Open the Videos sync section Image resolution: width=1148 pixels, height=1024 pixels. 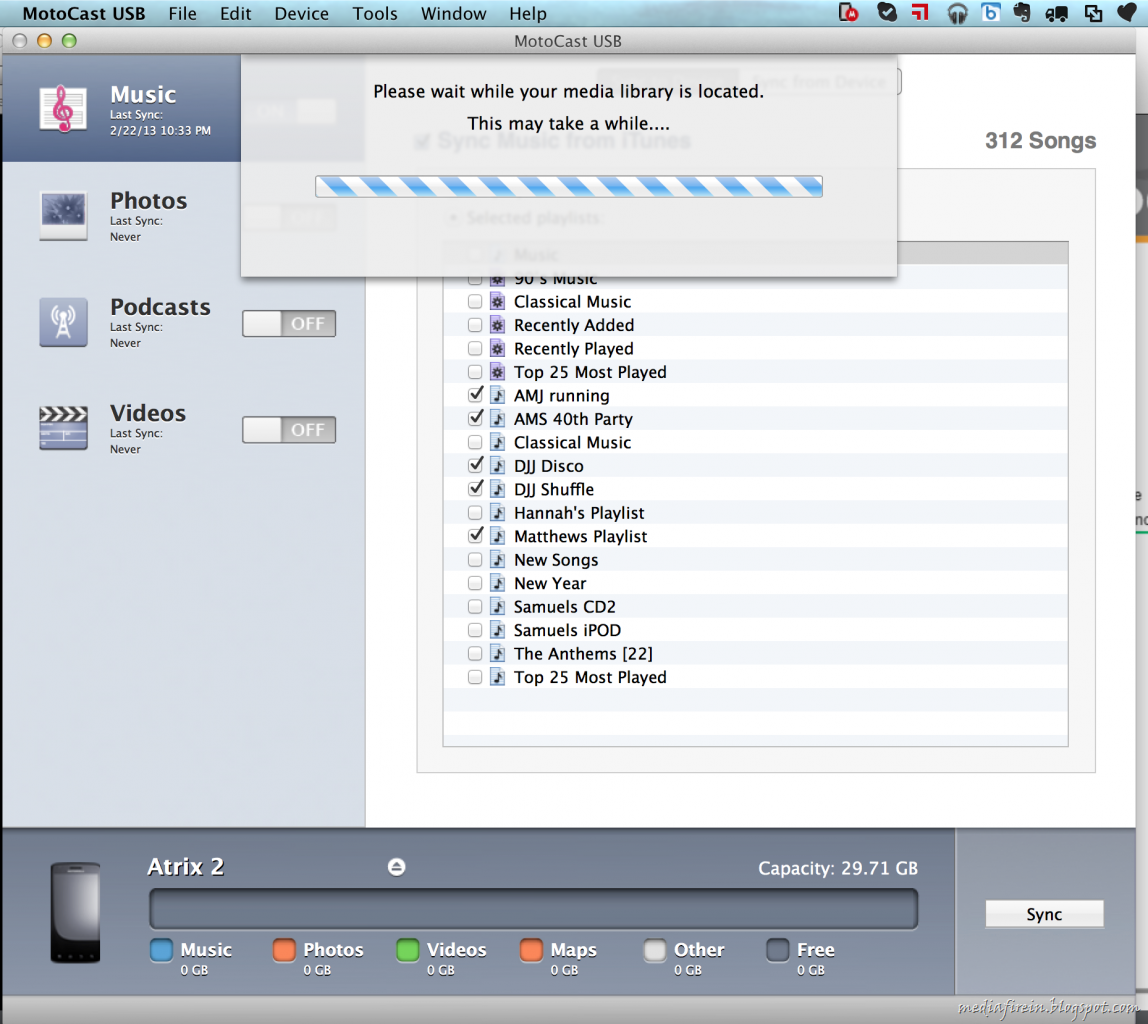tap(147, 425)
